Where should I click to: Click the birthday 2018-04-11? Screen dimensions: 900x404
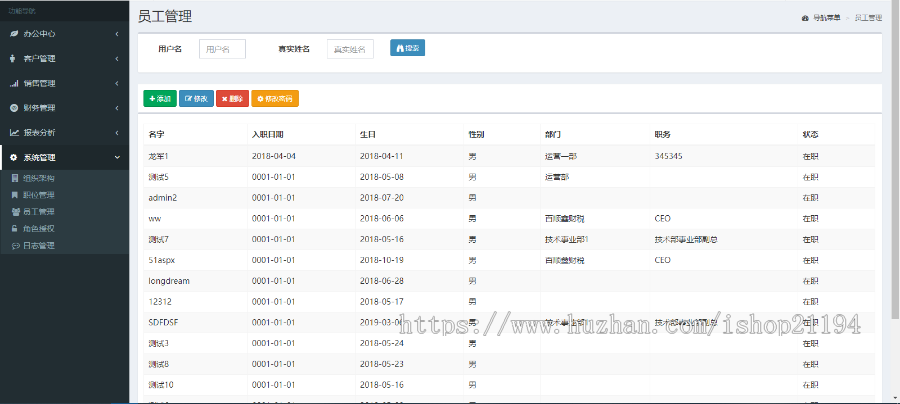[x=382, y=156]
